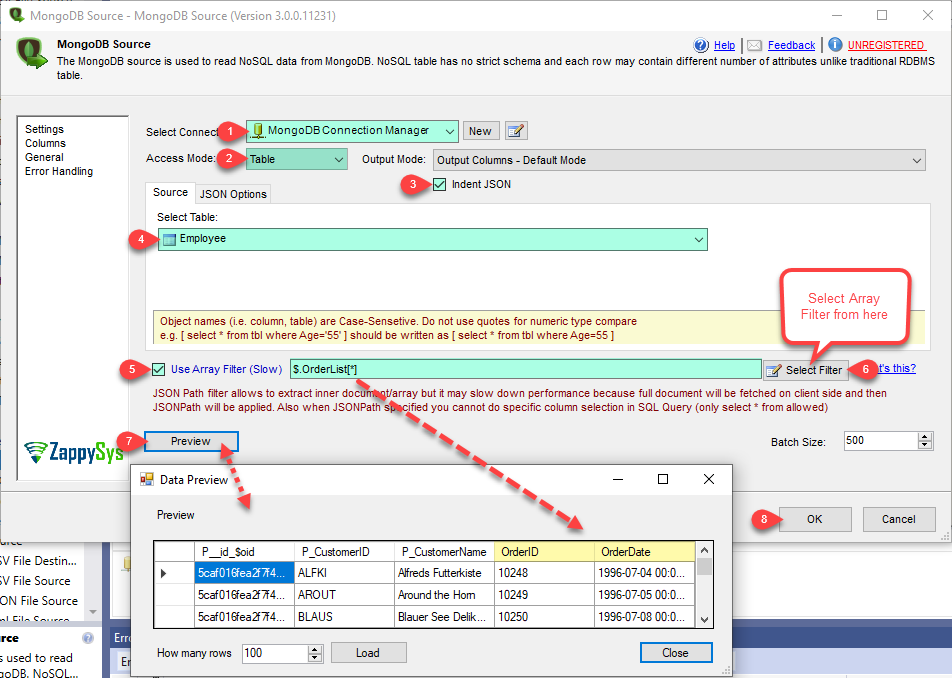Click the Preview button
Image resolution: width=952 pixels, height=678 pixels.
191,441
